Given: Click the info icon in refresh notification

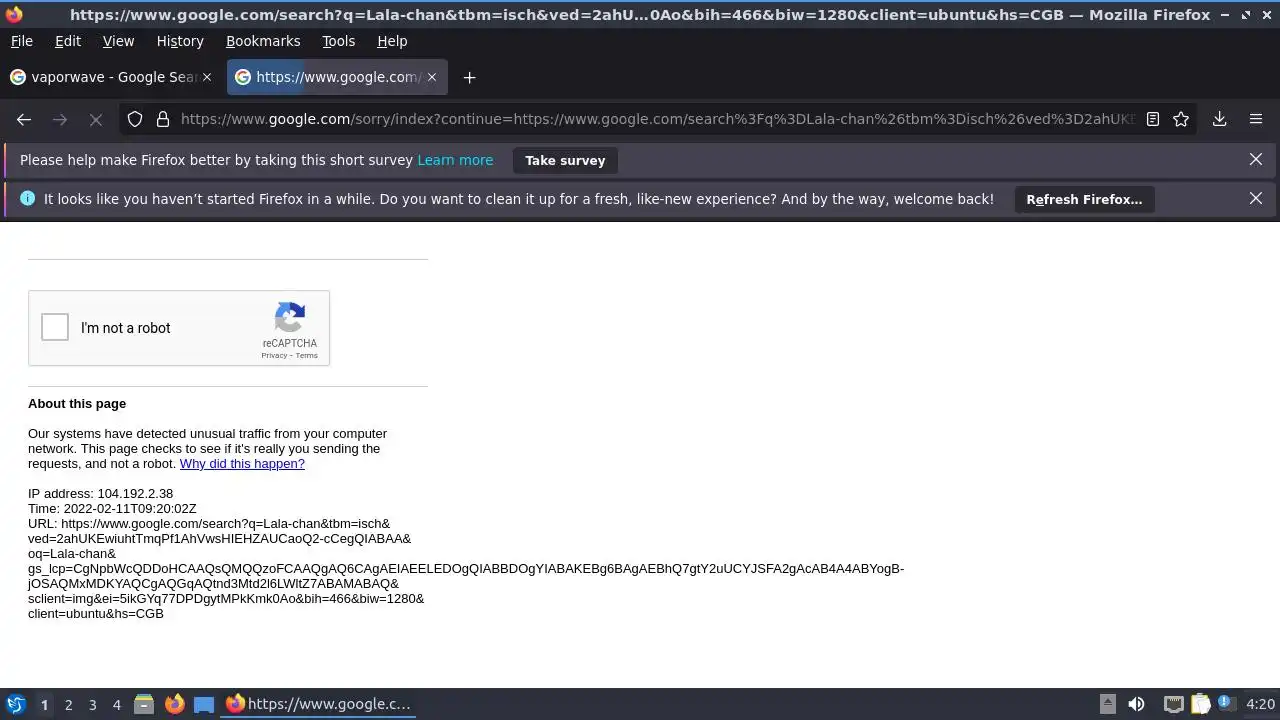Looking at the screenshot, I should pos(27,199).
